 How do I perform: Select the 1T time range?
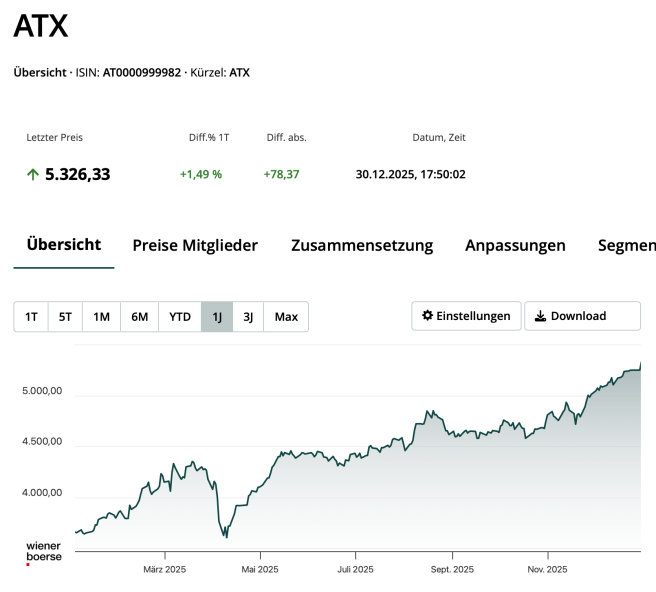(31, 317)
